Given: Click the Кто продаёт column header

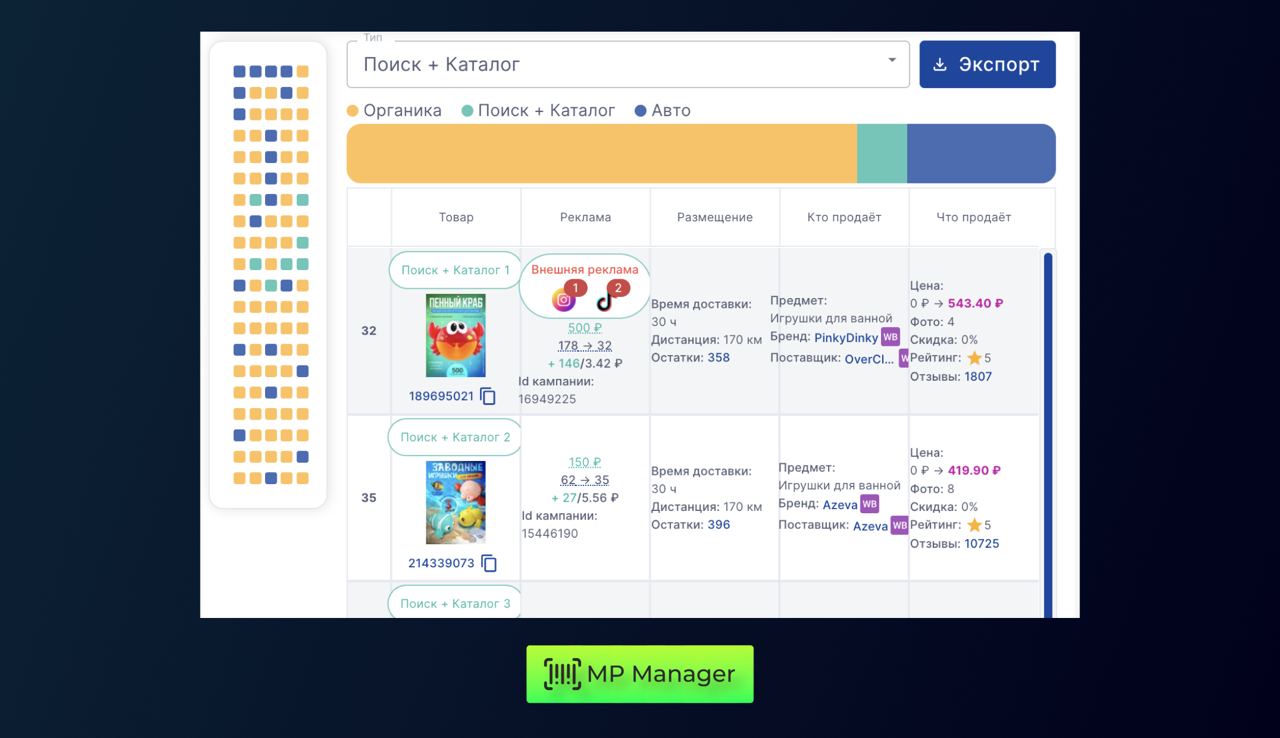Looking at the screenshot, I should (x=844, y=217).
